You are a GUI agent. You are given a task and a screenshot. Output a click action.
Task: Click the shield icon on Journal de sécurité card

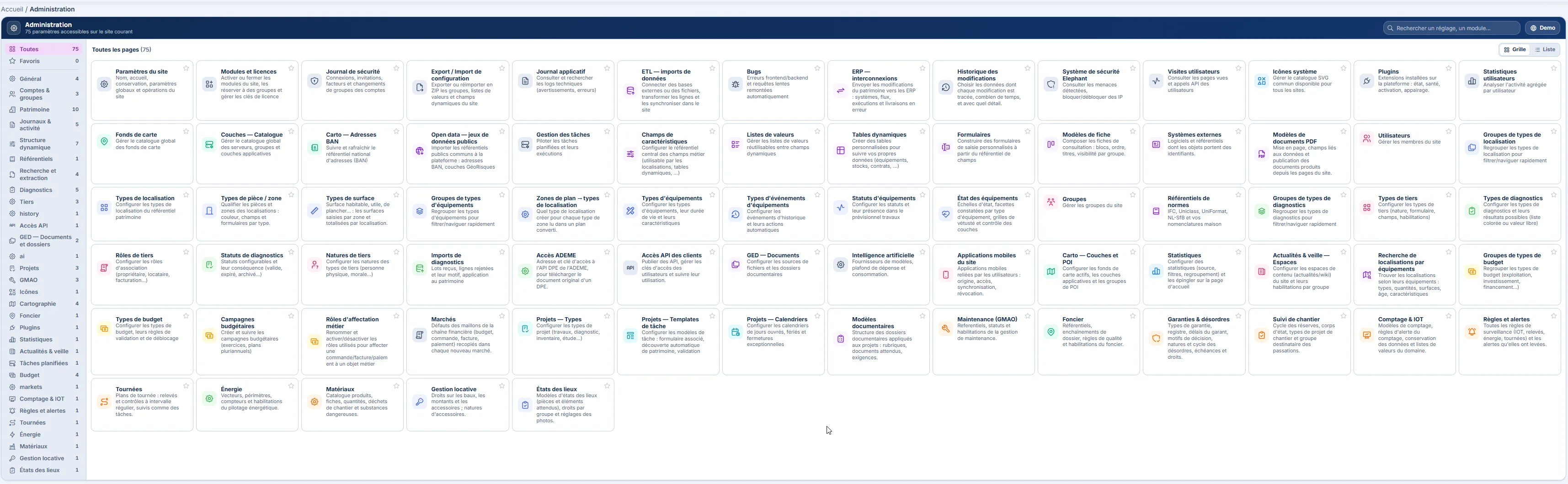pyautogui.click(x=315, y=81)
